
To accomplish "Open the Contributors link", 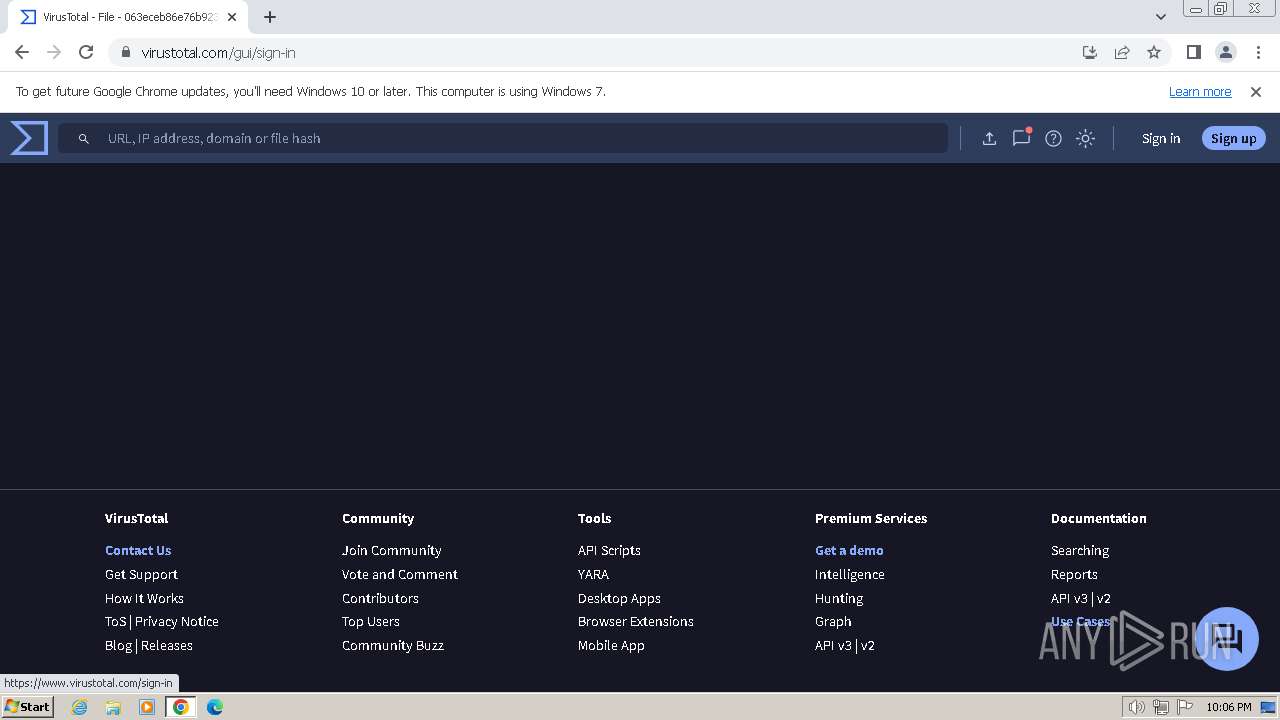I will (x=380, y=598).
